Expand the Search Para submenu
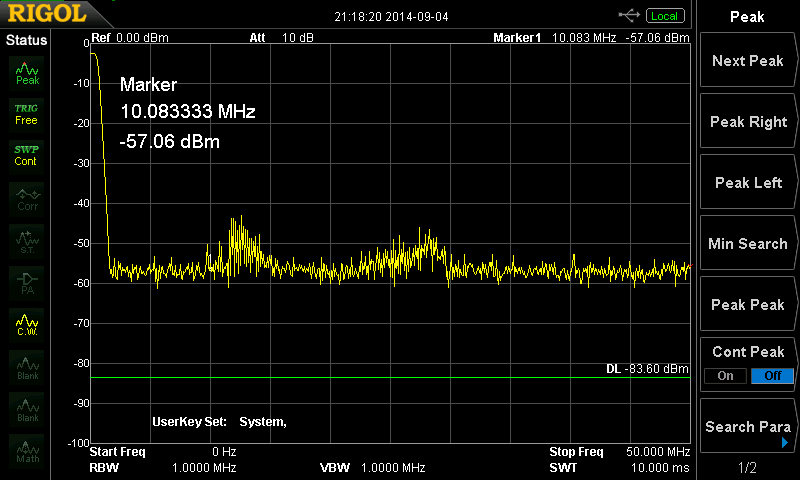The height and width of the screenshot is (480, 800). (x=747, y=427)
